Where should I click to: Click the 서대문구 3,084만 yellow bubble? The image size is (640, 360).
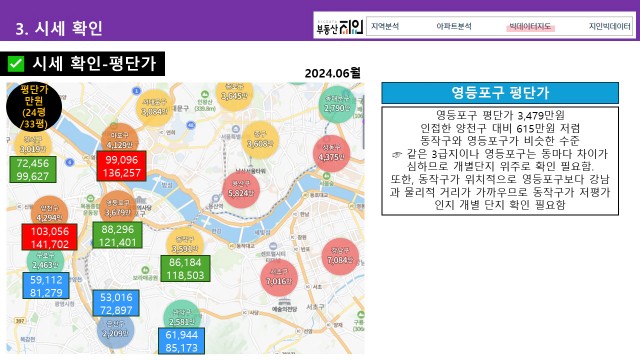pos(154,107)
